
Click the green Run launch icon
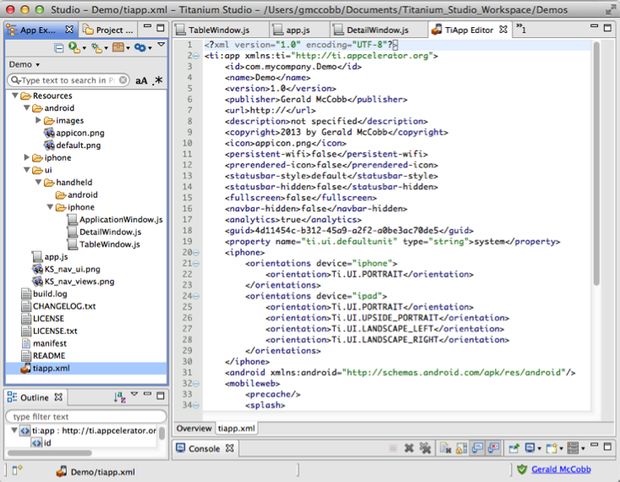pyautogui.click(x=74, y=47)
